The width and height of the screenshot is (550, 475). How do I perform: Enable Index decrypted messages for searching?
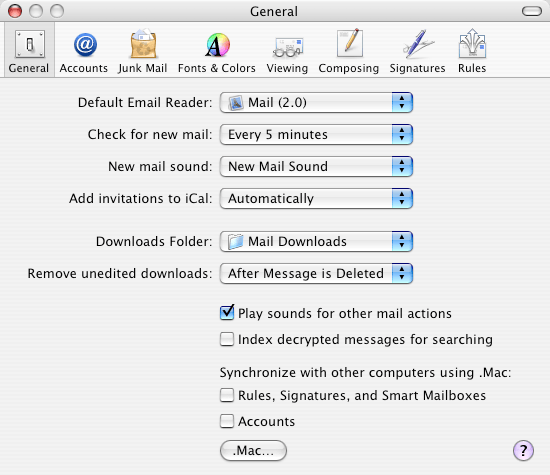[x=227, y=339]
